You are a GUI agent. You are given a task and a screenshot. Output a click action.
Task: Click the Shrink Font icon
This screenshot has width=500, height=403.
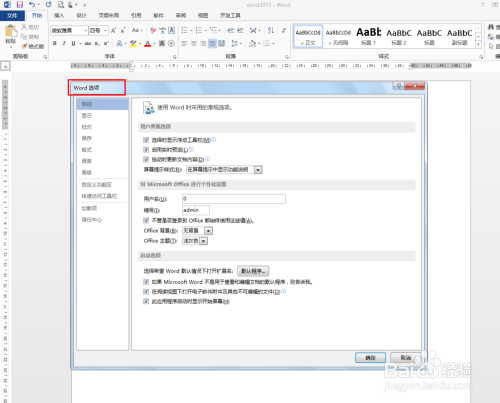pyautogui.click(x=123, y=30)
